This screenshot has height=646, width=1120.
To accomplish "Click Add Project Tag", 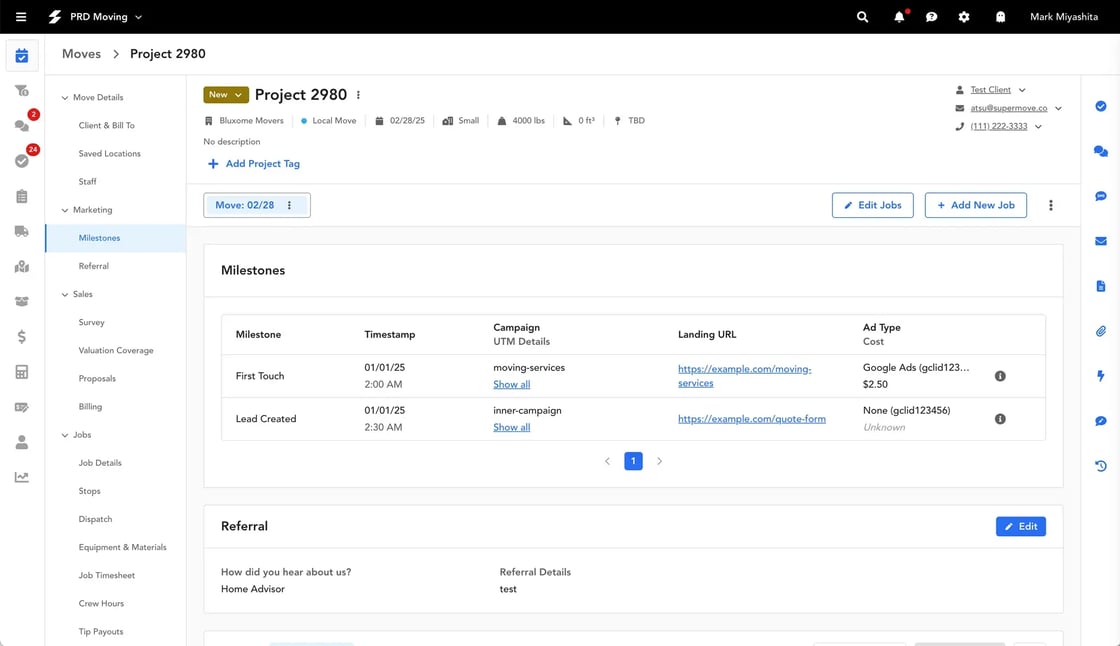I will [254, 164].
